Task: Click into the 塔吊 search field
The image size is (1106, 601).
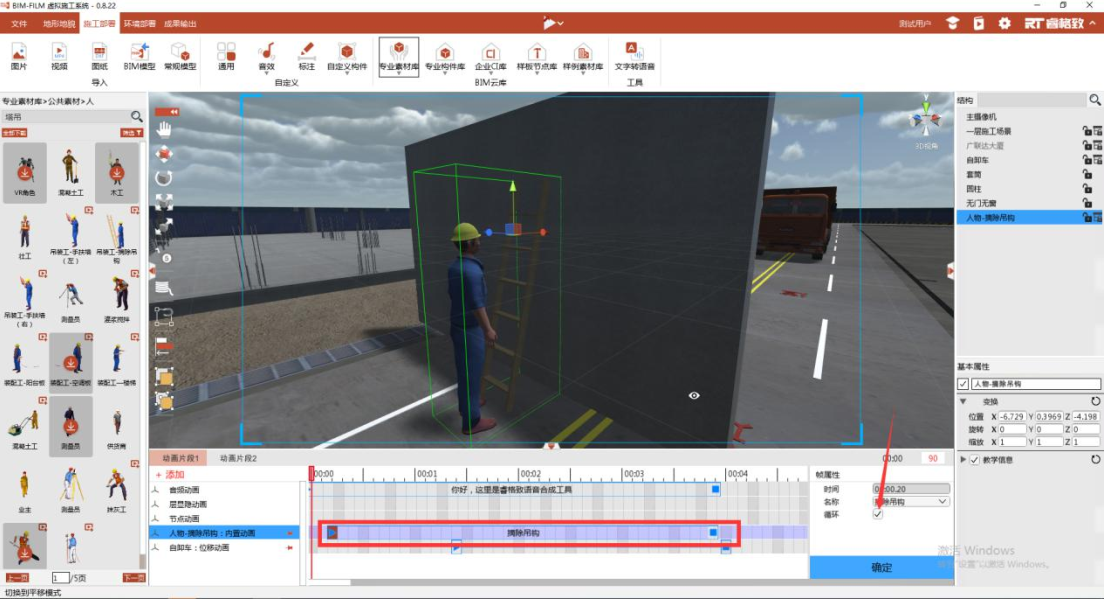Action: pyautogui.click(x=65, y=116)
